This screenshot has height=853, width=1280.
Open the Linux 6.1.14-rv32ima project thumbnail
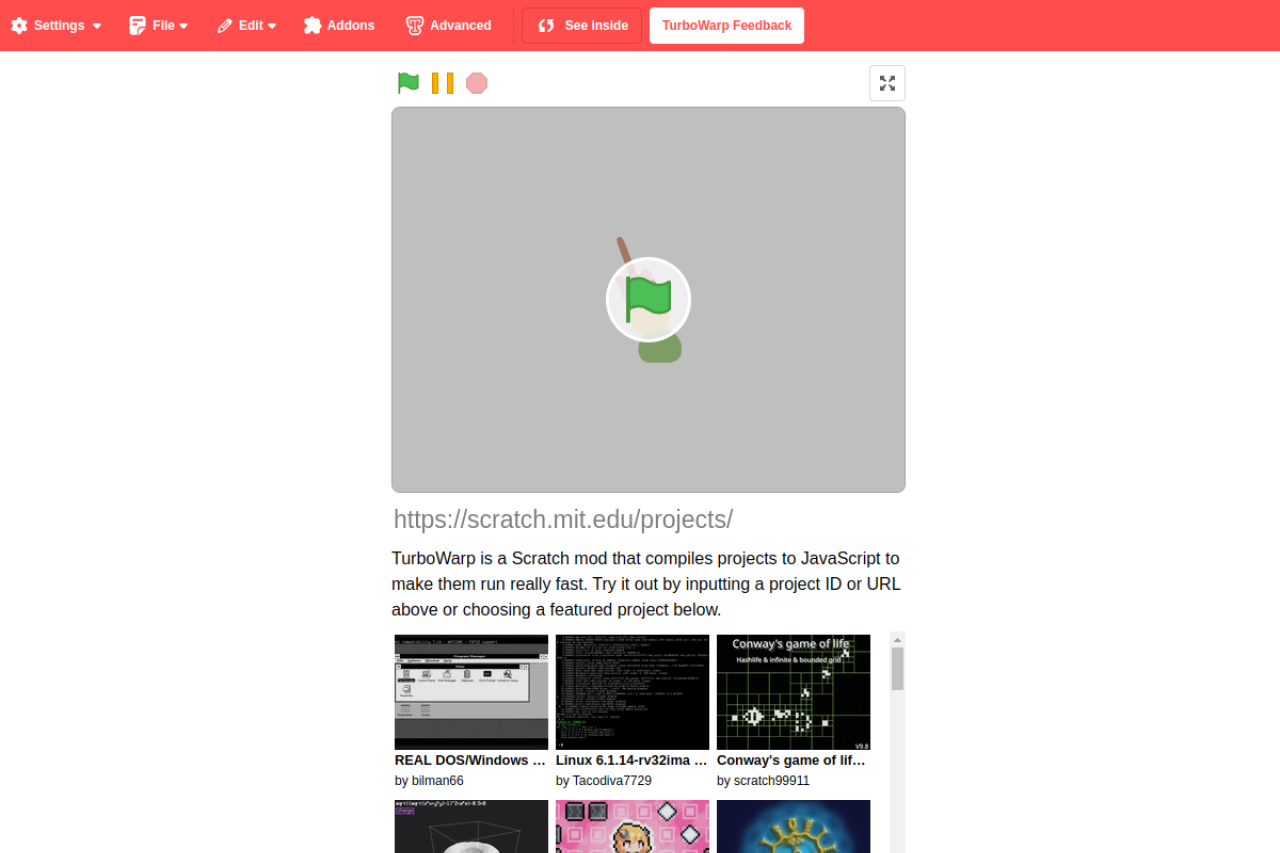tap(632, 692)
